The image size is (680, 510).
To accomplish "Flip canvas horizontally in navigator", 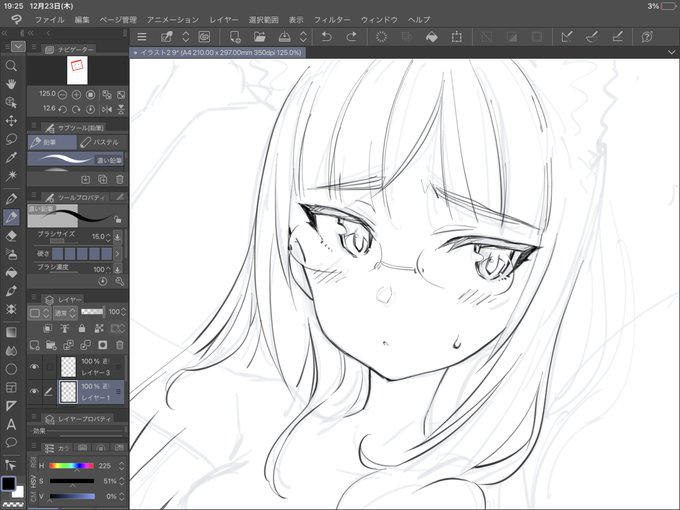I will point(106,109).
